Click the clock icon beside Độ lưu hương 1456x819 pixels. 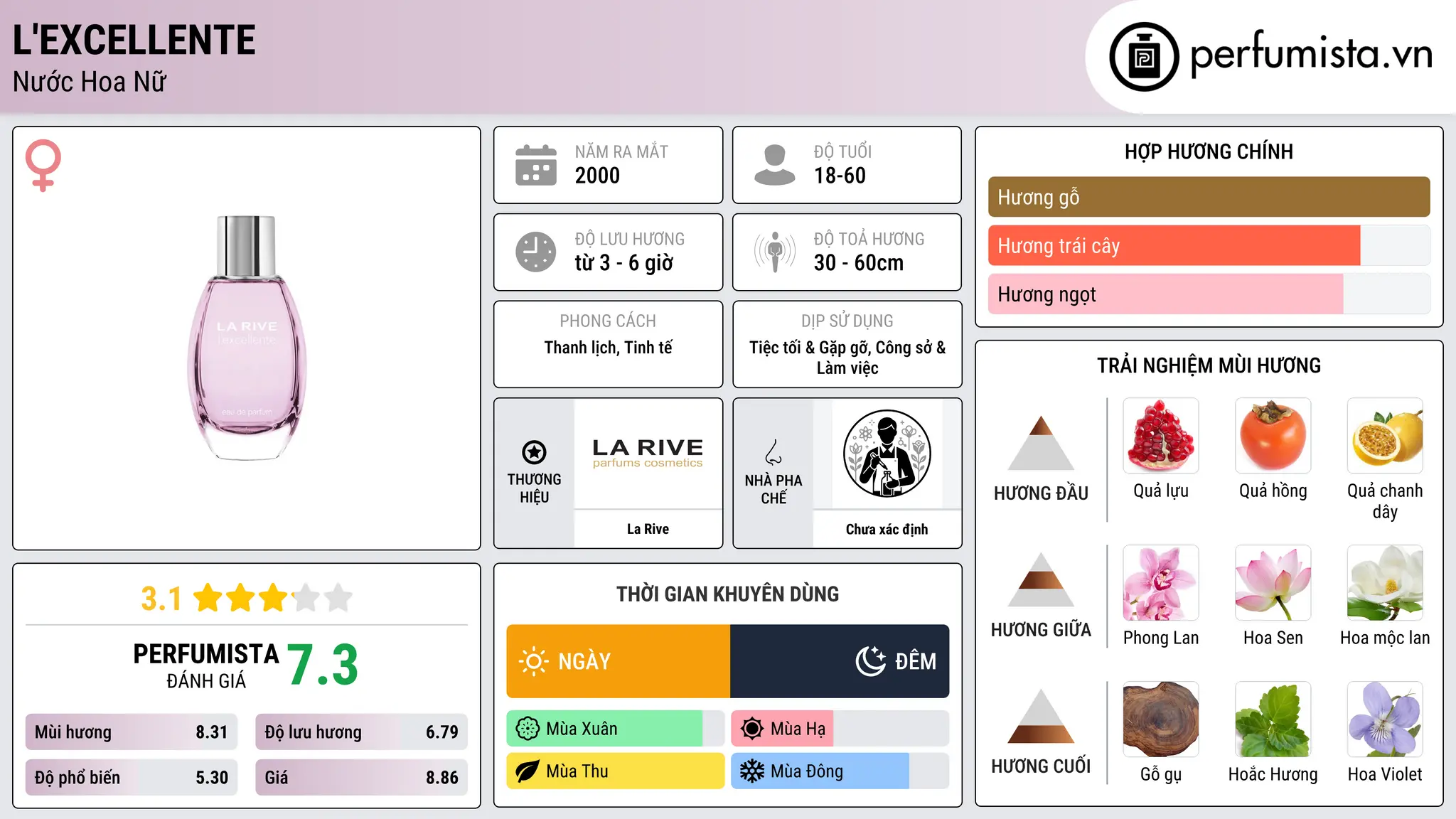coord(536,252)
